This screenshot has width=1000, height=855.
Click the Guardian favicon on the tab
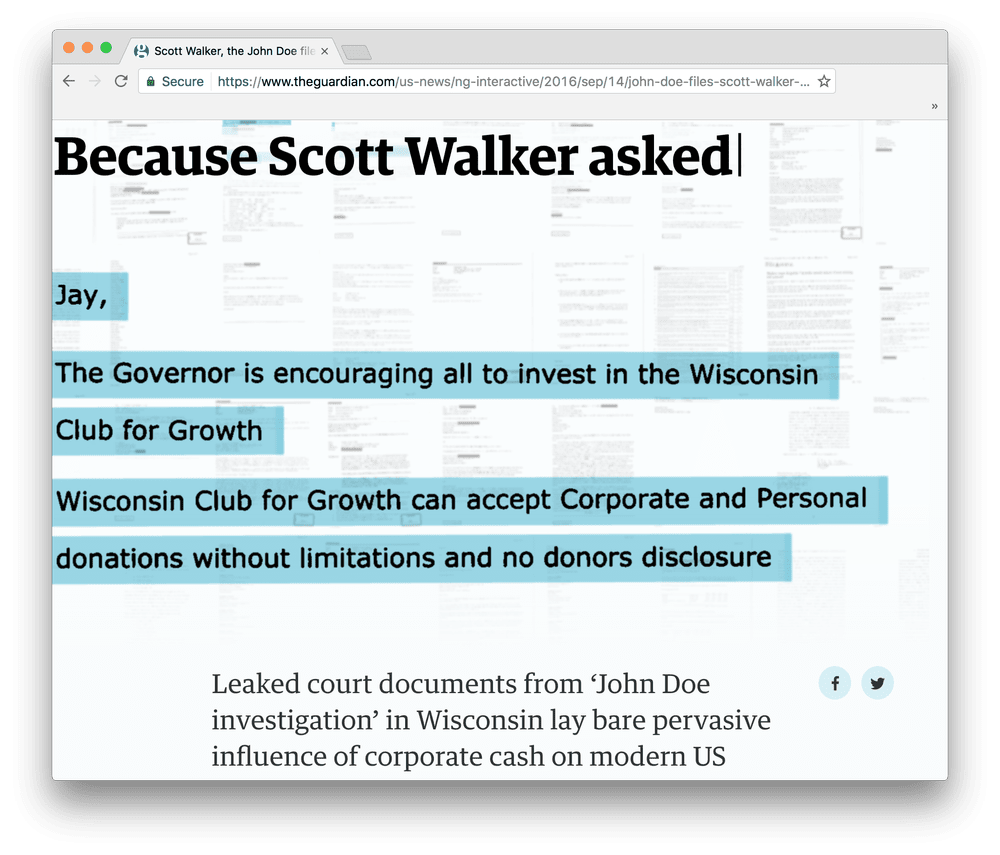pyautogui.click(x=142, y=51)
